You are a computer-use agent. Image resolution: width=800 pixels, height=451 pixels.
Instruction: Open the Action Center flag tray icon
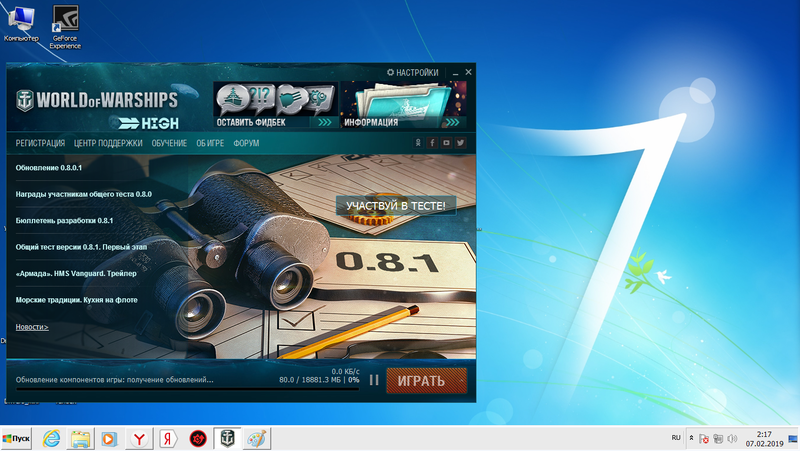(x=704, y=439)
